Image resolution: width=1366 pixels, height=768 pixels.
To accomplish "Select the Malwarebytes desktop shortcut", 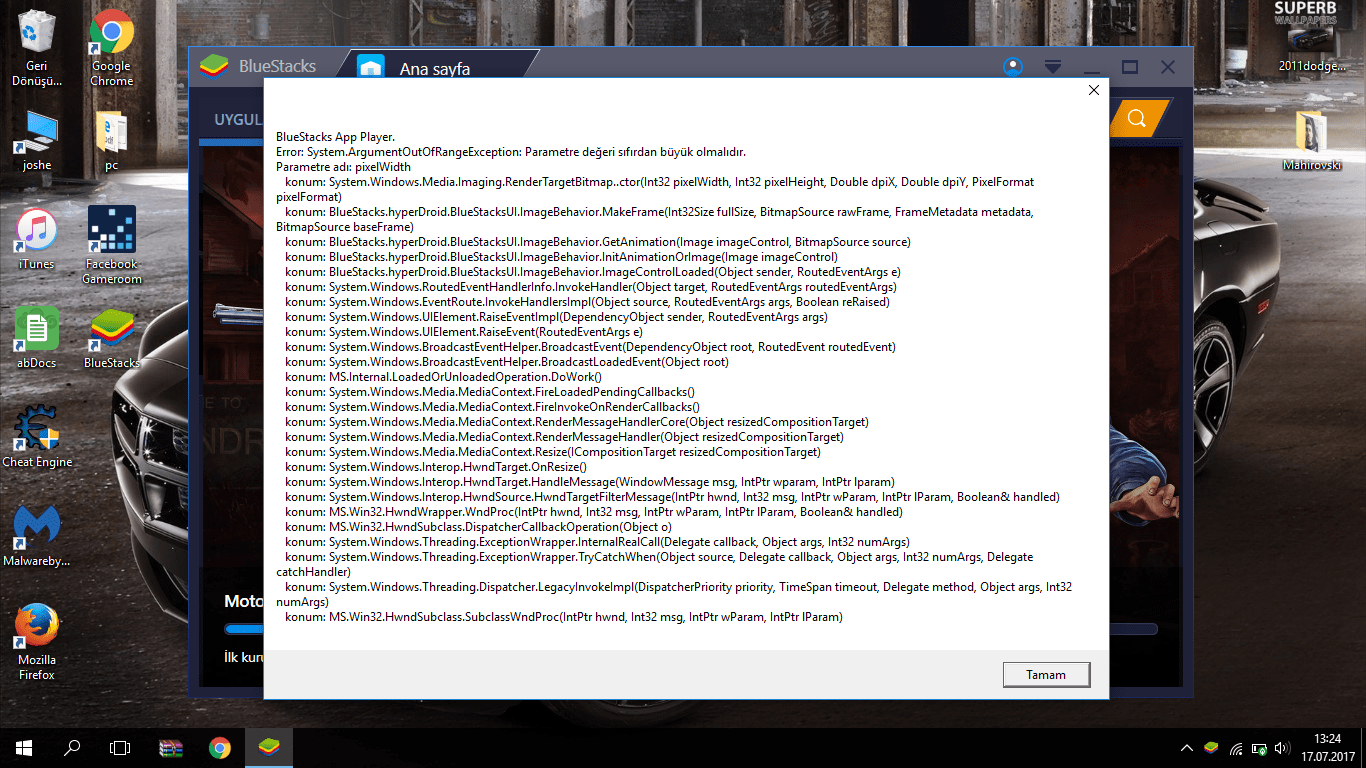I will [37, 536].
